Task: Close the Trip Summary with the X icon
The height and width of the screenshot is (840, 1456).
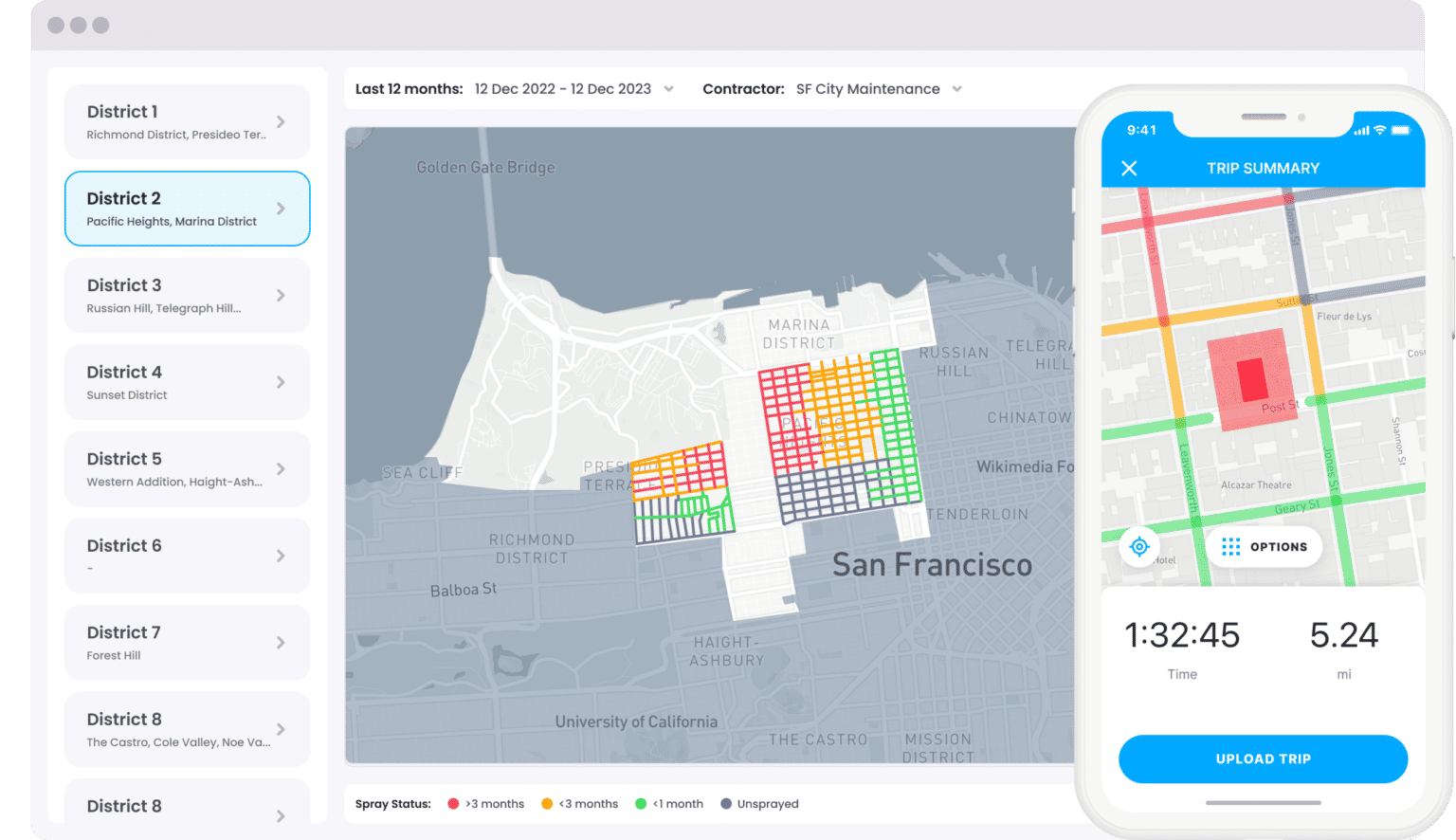Action: click(x=1130, y=168)
